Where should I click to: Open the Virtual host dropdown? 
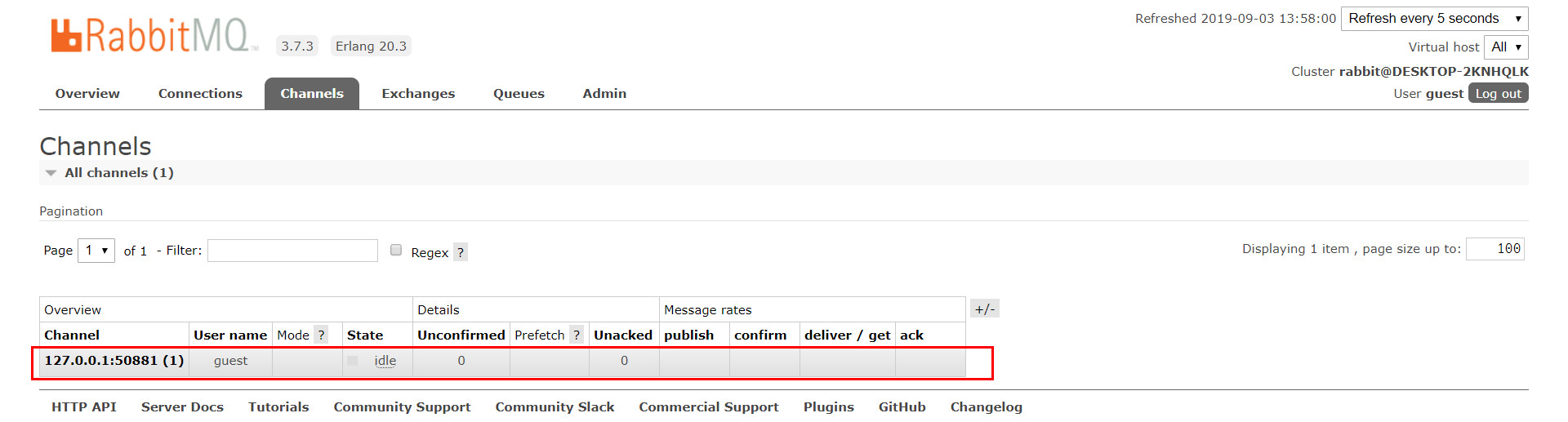pos(1506,47)
